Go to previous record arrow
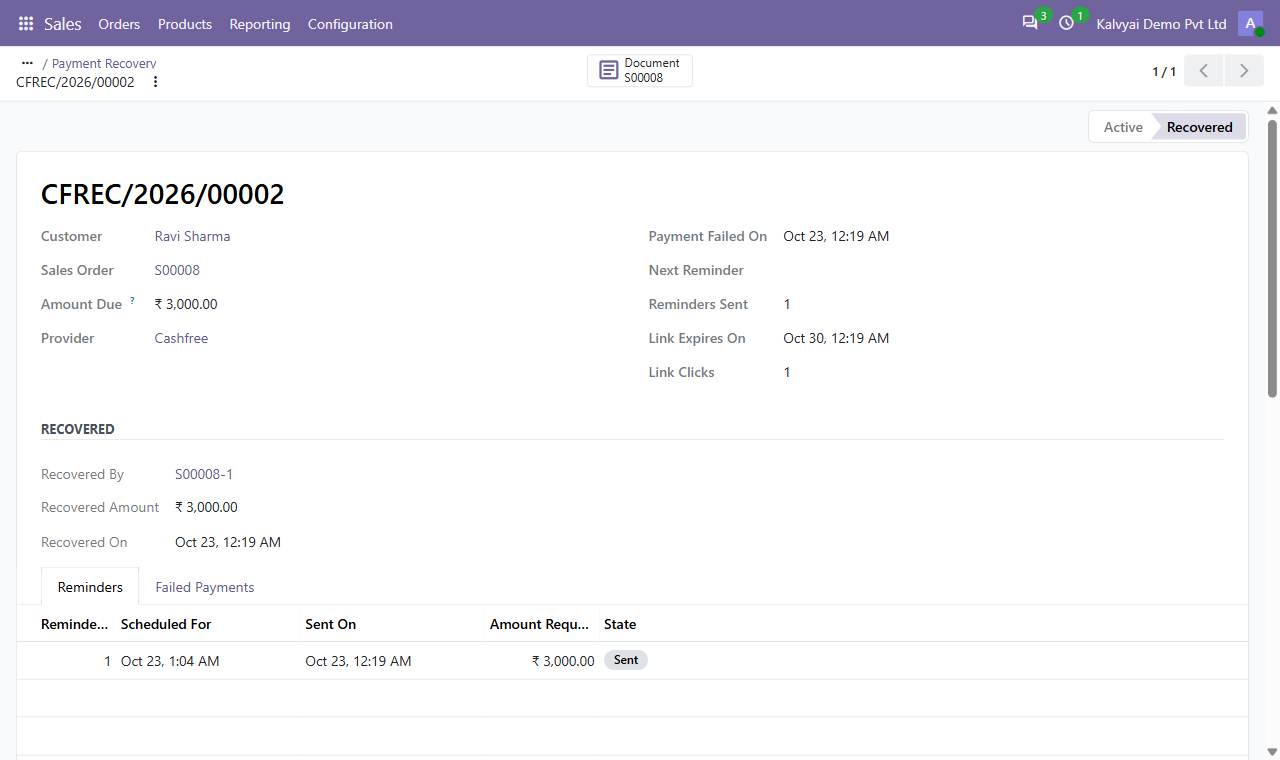The image size is (1280, 760). [x=1204, y=71]
